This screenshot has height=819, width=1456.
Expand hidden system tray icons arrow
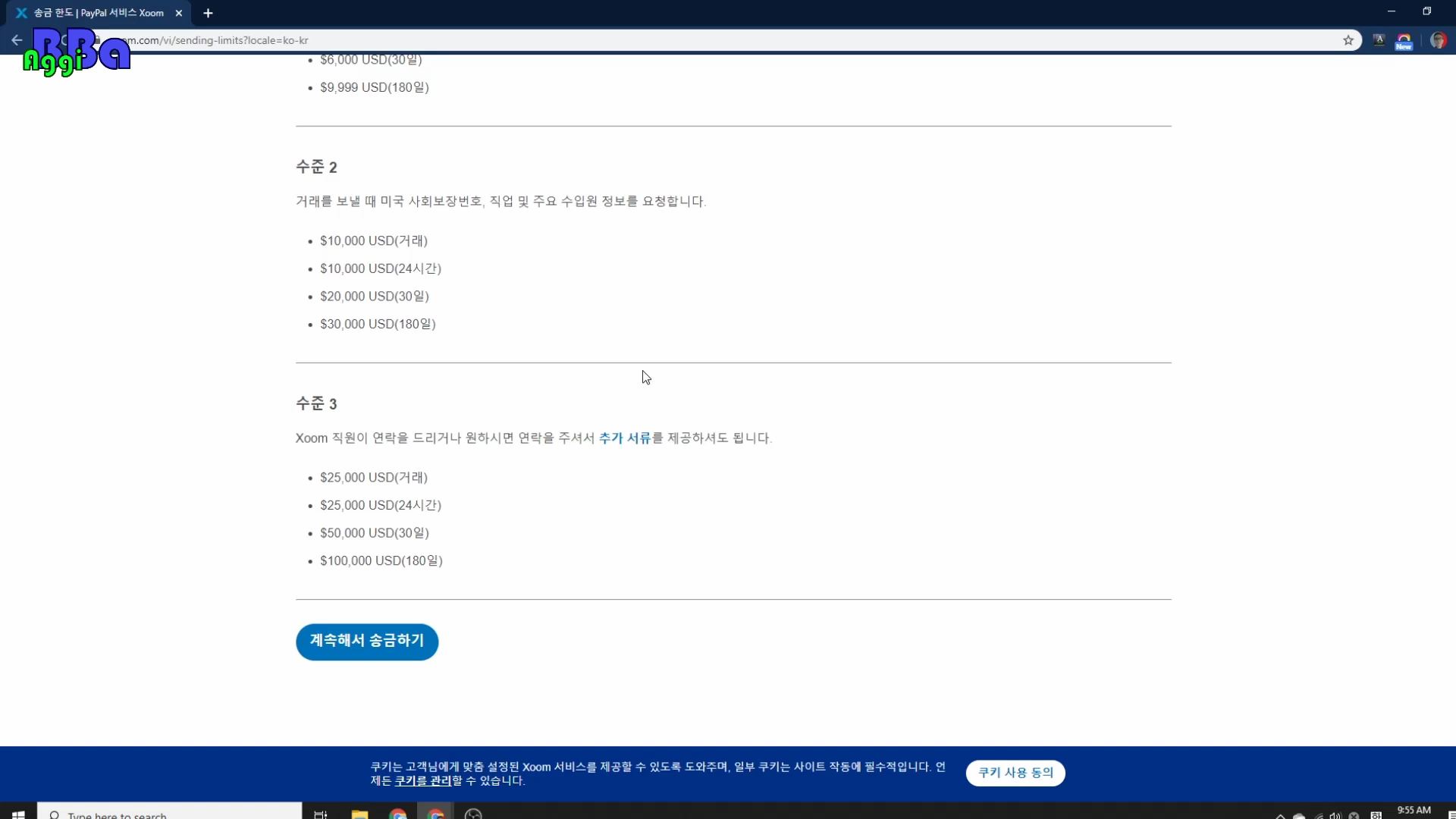(1280, 816)
